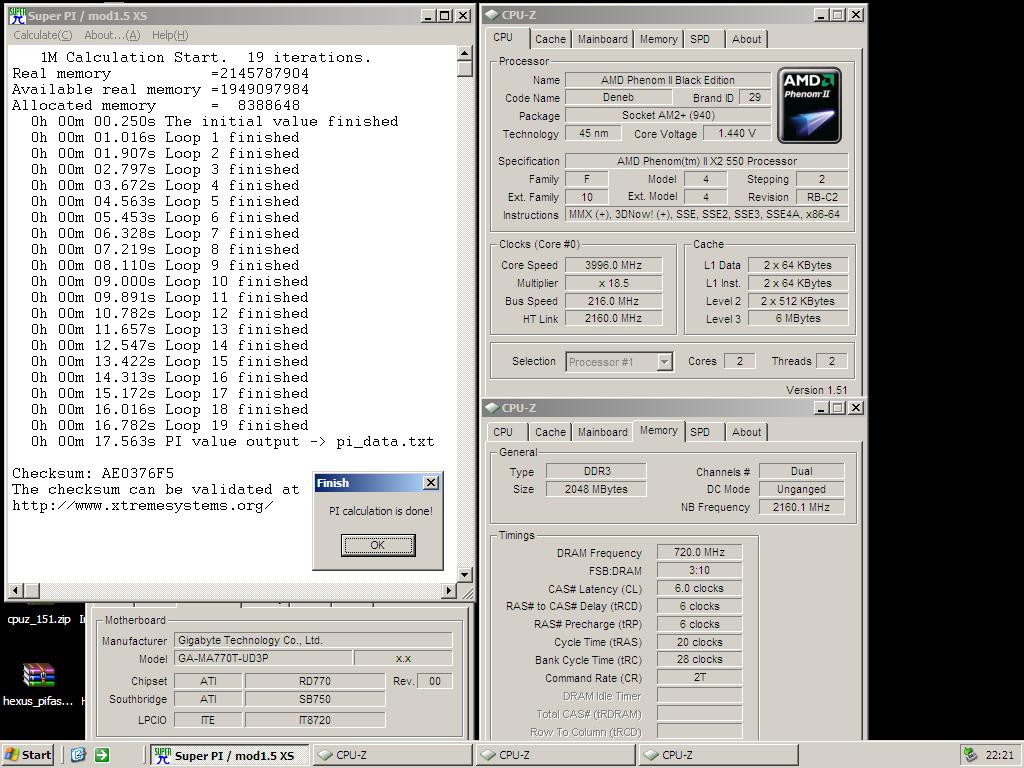Activate the second CPU-Z taskbar button
The height and width of the screenshot is (768, 1024).
(x=555, y=756)
